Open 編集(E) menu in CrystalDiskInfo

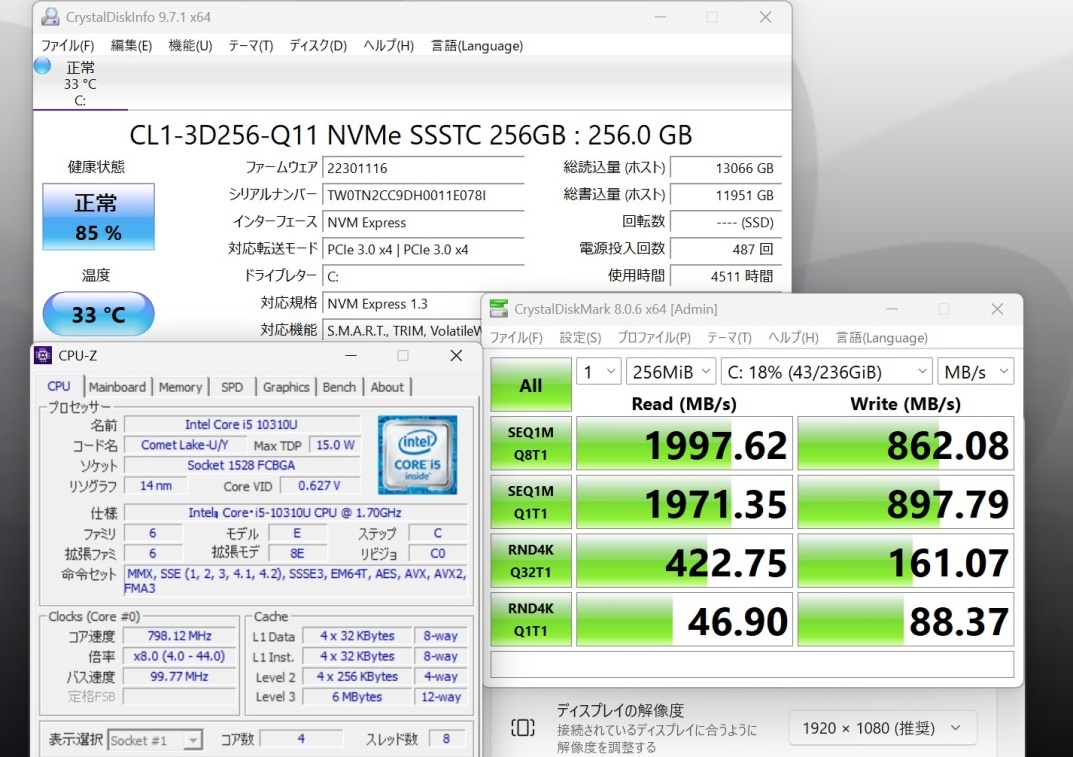[131, 46]
